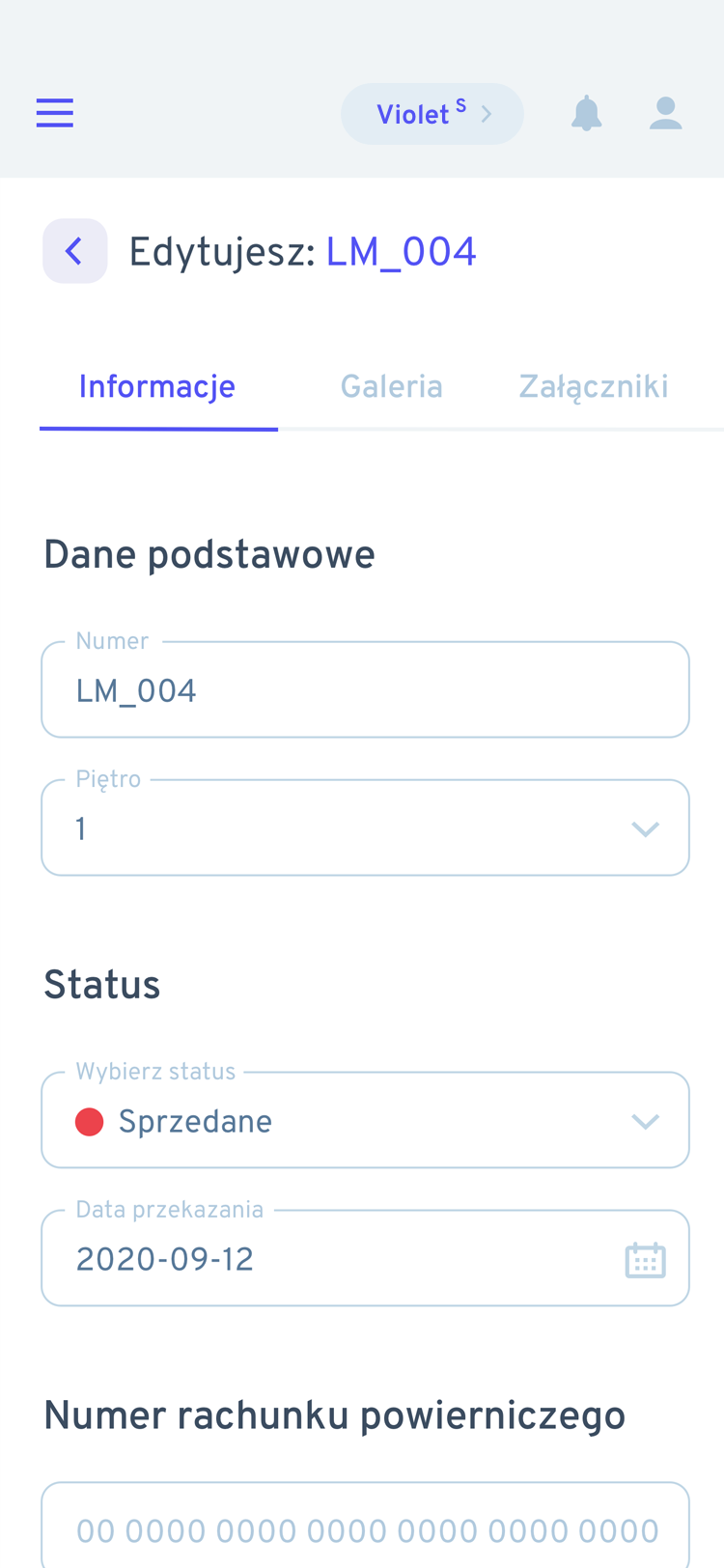Image resolution: width=724 pixels, height=1568 pixels.
Task: Click the Edytujesz heading text
Action: coord(222,253)
